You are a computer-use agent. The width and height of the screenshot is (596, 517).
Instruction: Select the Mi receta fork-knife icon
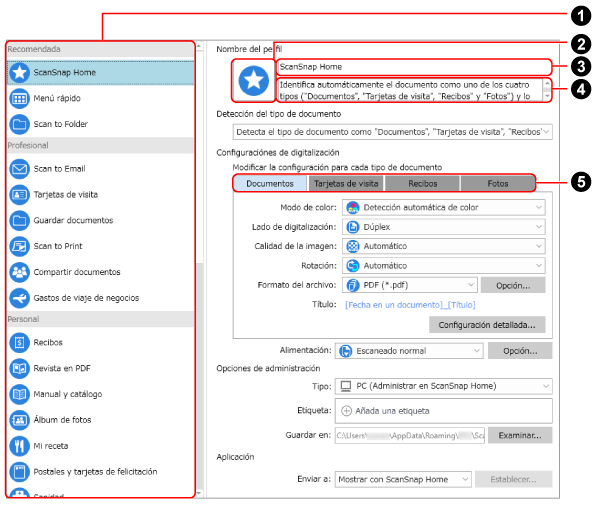(x=19, y=446)
